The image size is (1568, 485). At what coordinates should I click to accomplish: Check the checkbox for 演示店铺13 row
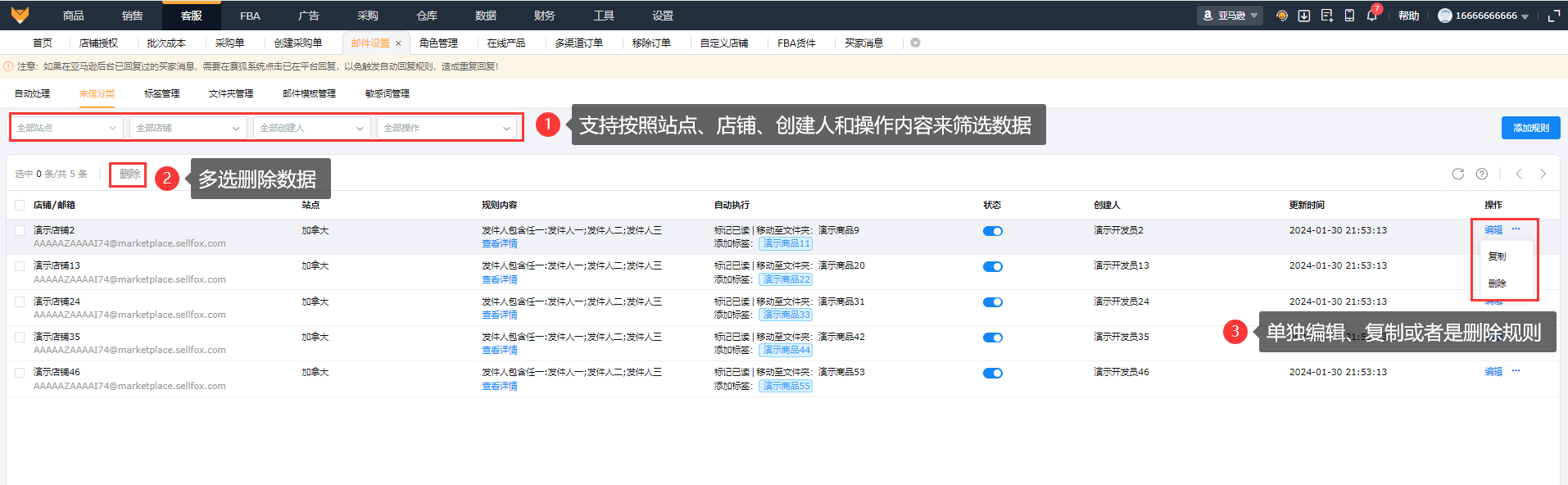click(20, 266)
